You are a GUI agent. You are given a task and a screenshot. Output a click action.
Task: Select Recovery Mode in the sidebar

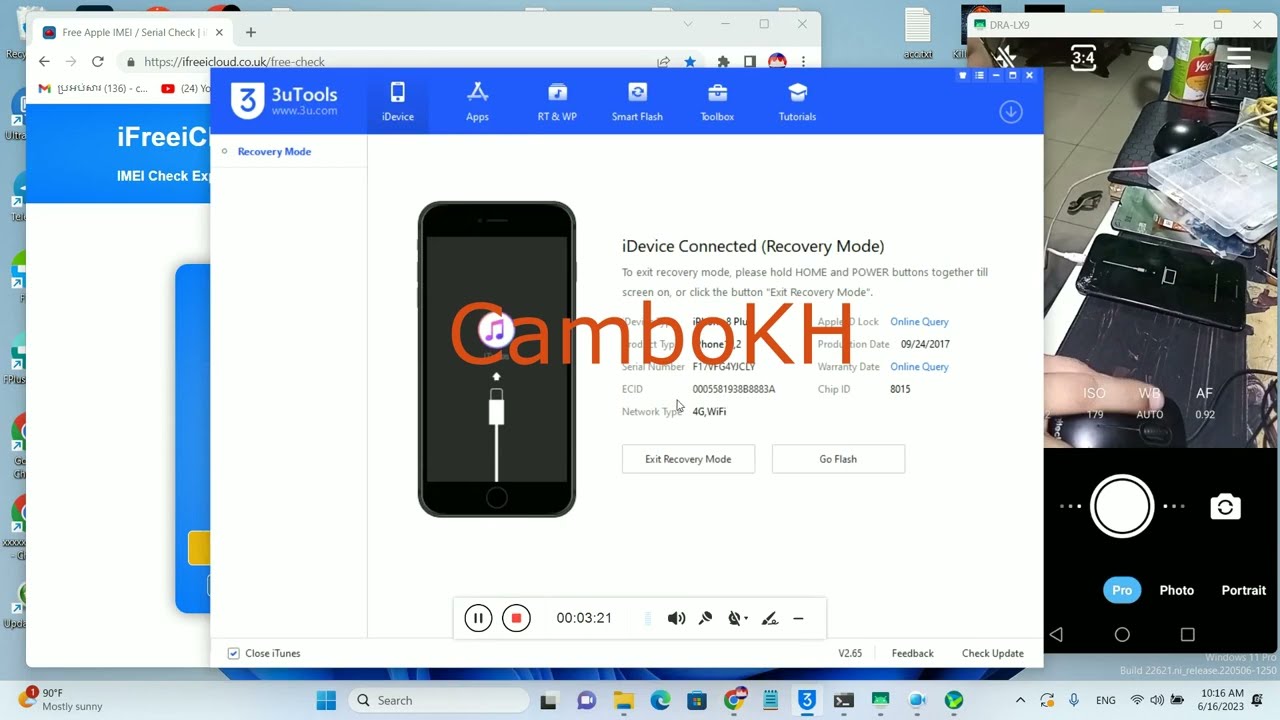pyautogui.click(x=274, y=151)
